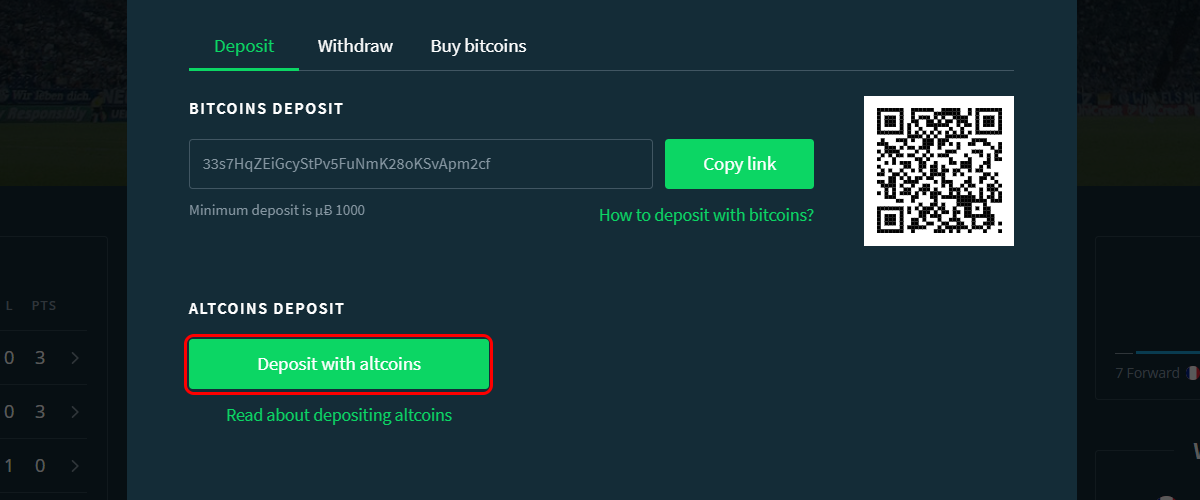
Task: Select the Deposit tab
Action: pos(244,46)
